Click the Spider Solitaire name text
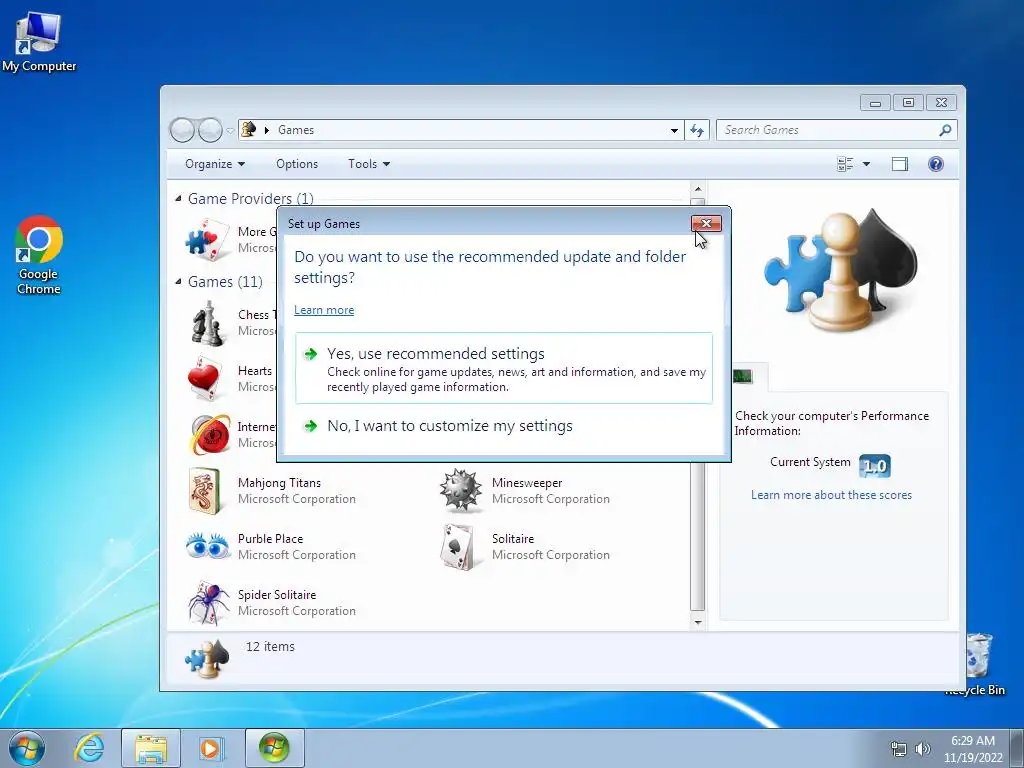1024x768 pixels. click(277, 595)
